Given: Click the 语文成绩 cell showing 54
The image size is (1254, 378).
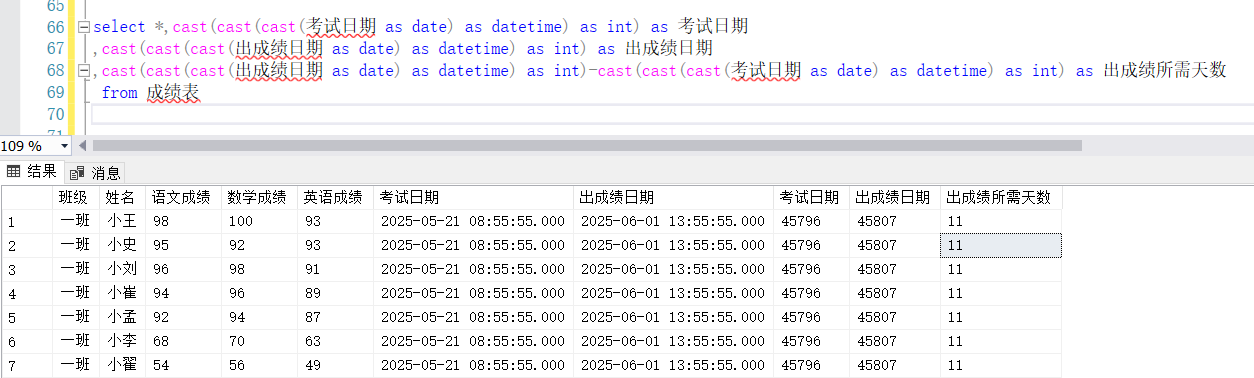Looking at the screenshot, I should point(182,365).
